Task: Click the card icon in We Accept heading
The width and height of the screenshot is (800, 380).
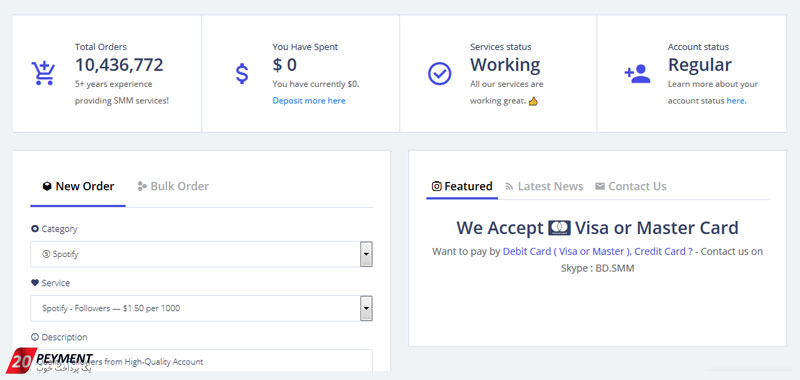Action: pyautogui.click(x=559, y=227)
